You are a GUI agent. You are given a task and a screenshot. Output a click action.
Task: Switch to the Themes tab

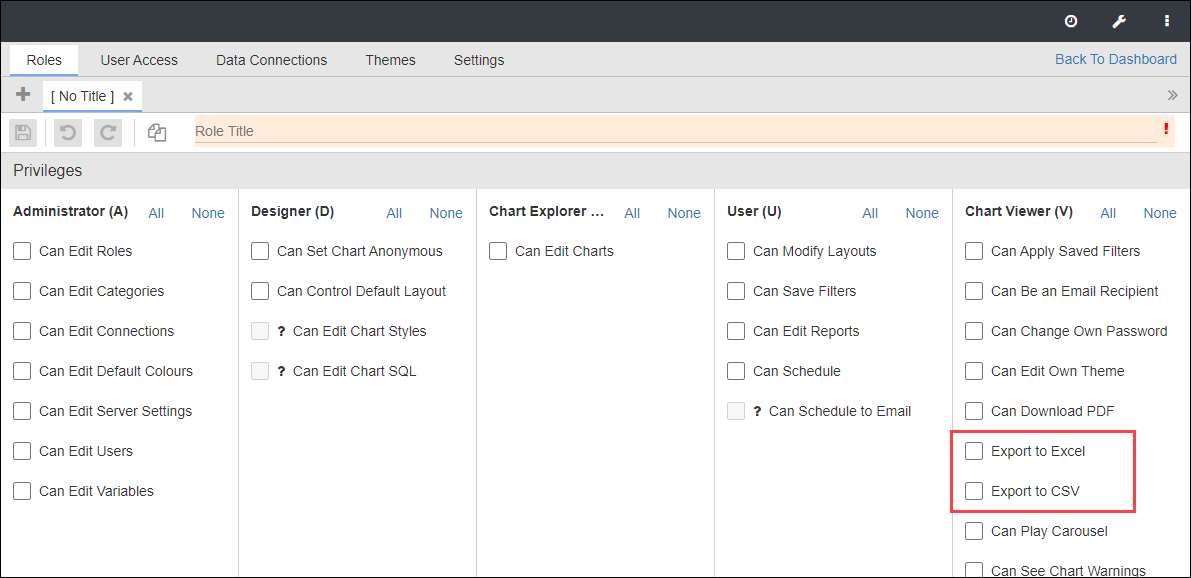pyautogui.click(x=390, y=60)
